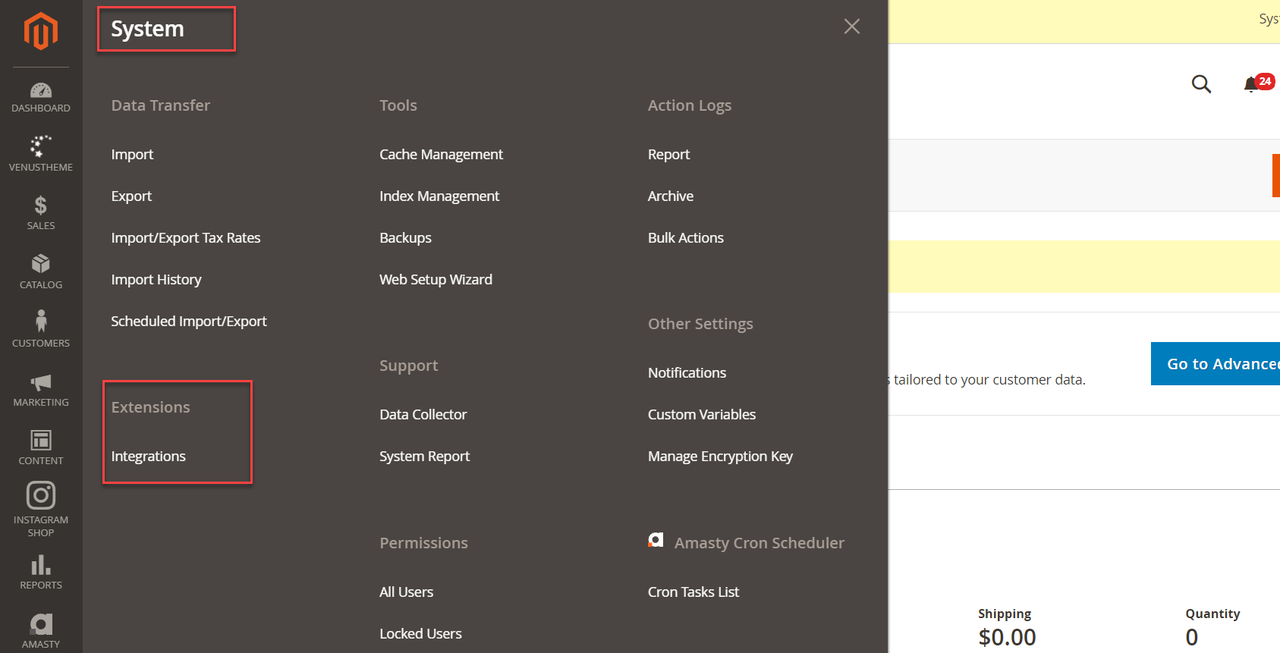
Task: Select Integrations under Extensions
Action: [x=148, y=456]
